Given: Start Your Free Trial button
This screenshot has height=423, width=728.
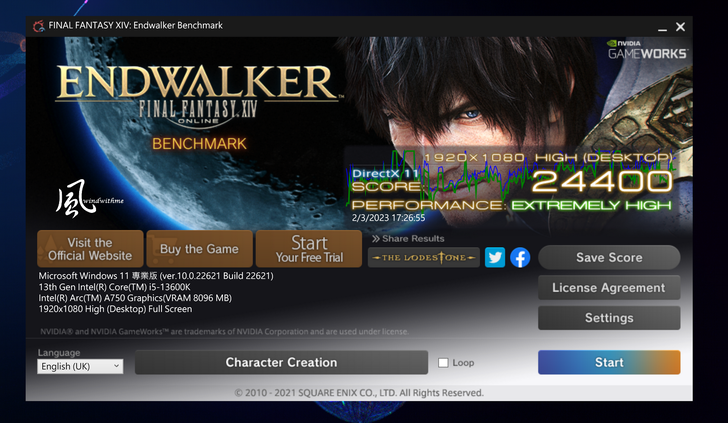Looking at the screenshot, I should click(x=309, y=249).
